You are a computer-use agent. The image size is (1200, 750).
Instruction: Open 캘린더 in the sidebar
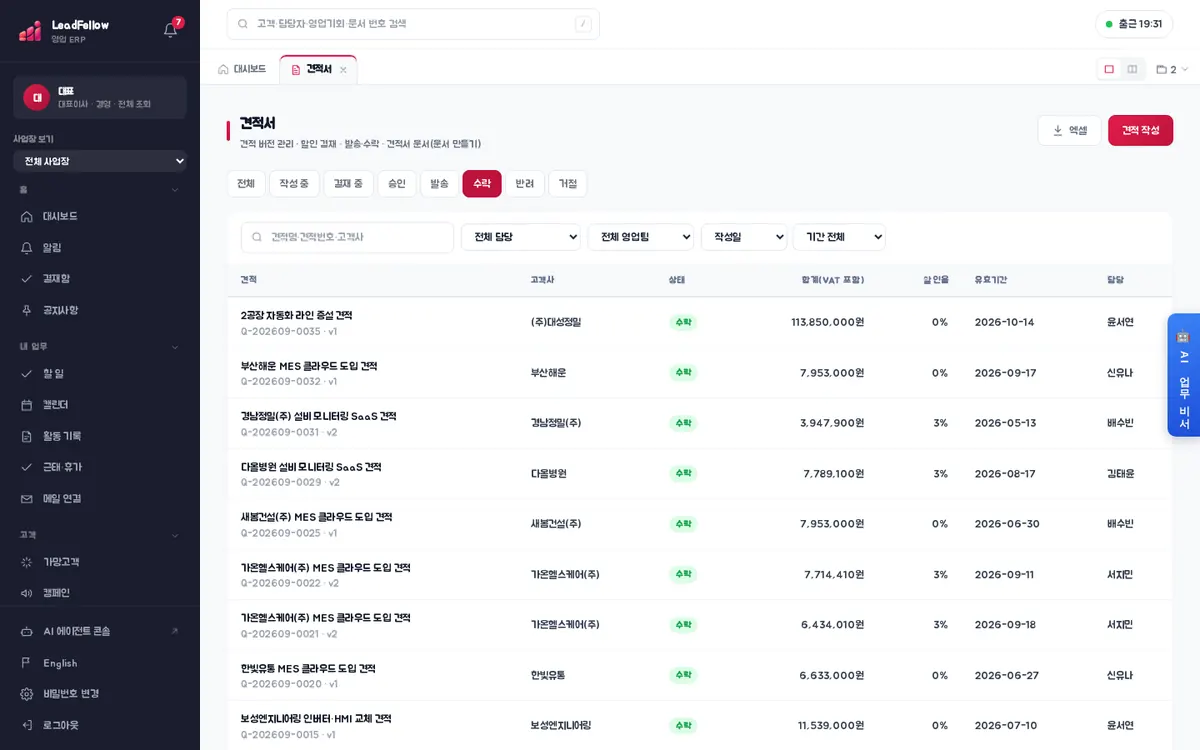[x=100, y=405]
